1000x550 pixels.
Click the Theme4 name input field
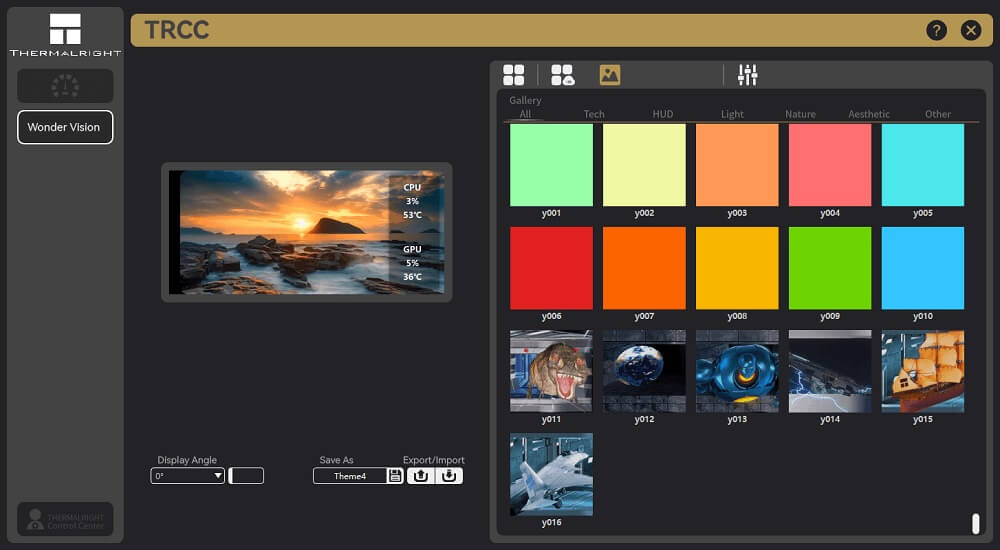coord(349,476)
